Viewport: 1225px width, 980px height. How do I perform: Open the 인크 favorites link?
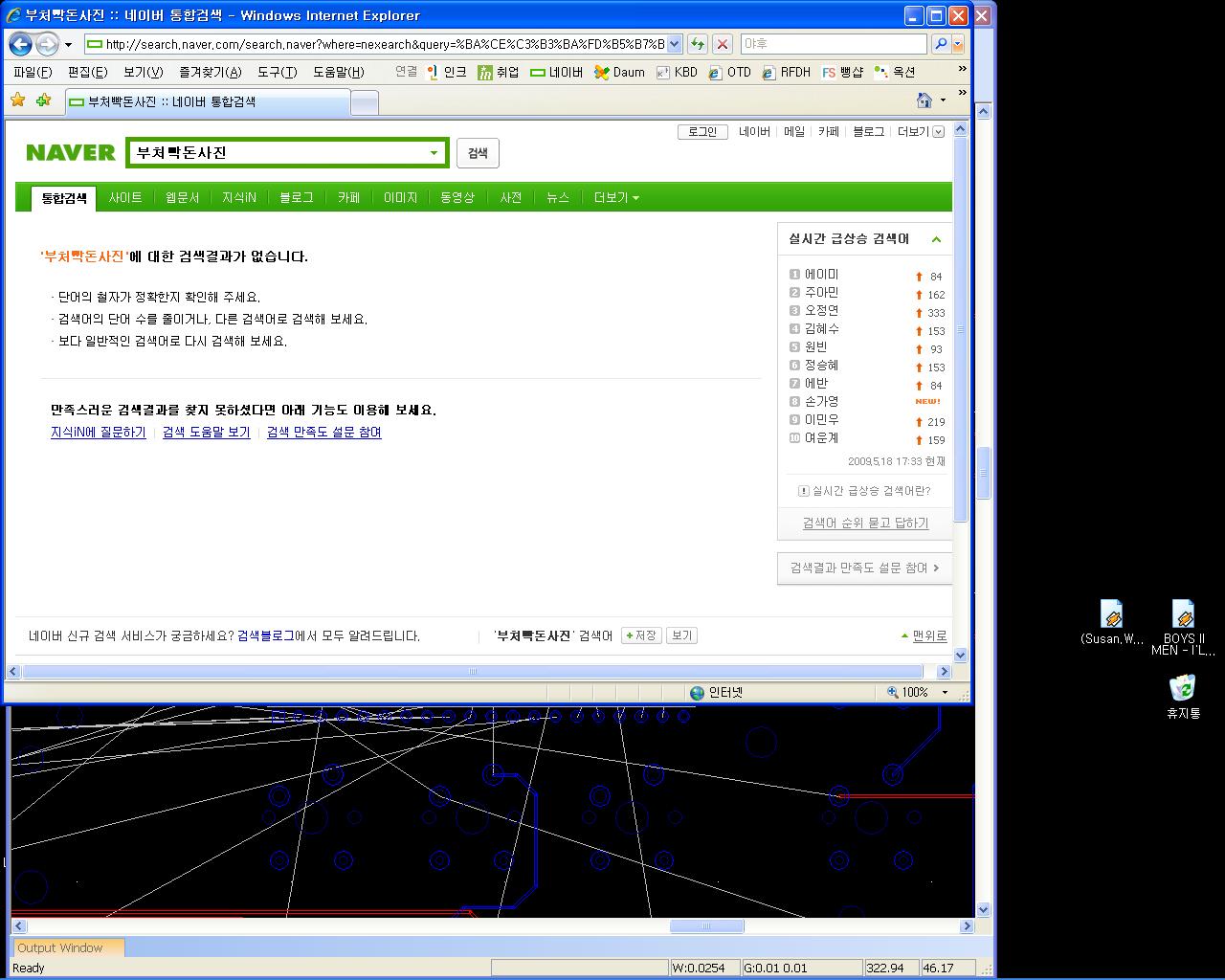[447, 72]
